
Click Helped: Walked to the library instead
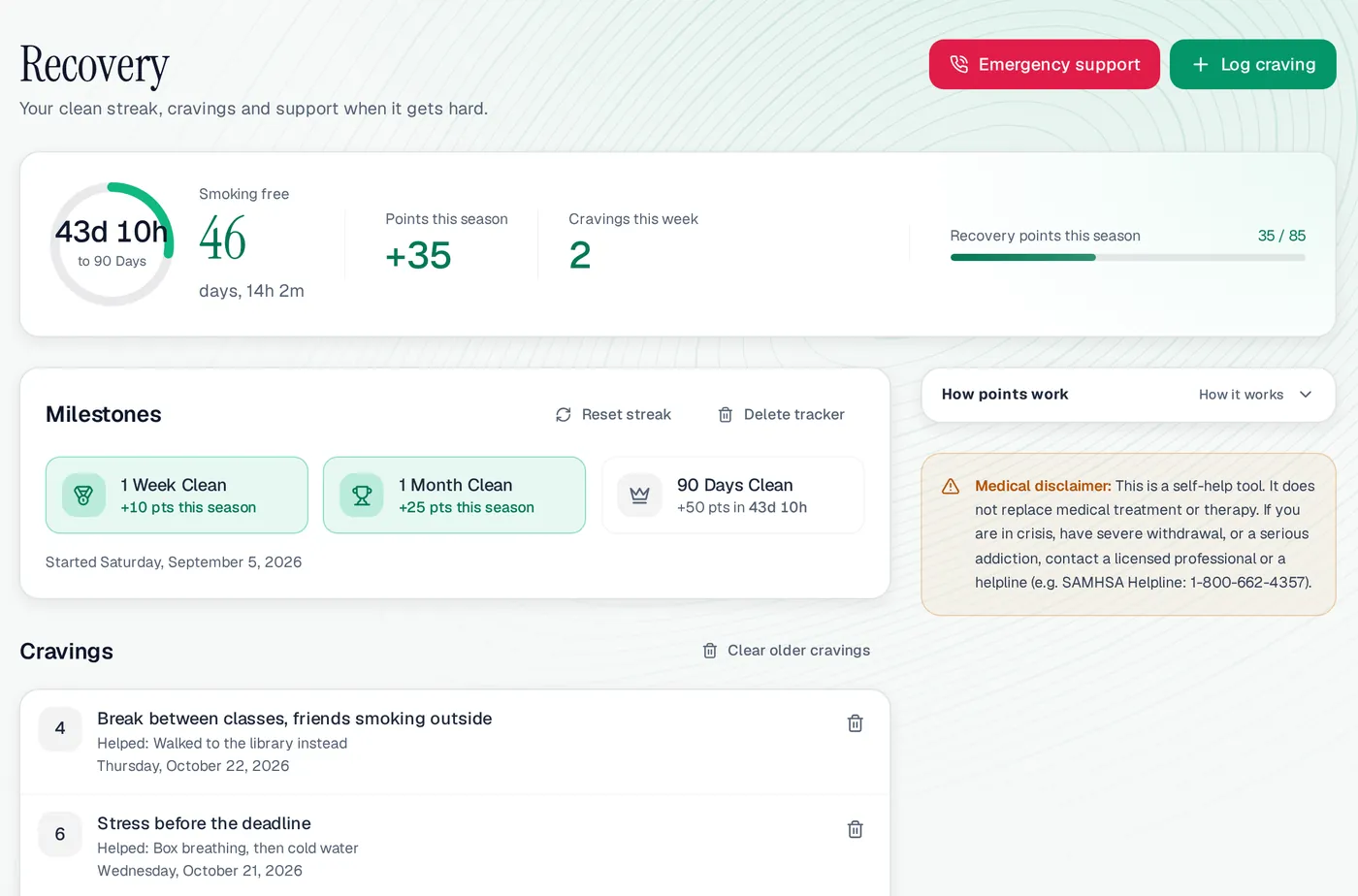[x=222, y=744]
